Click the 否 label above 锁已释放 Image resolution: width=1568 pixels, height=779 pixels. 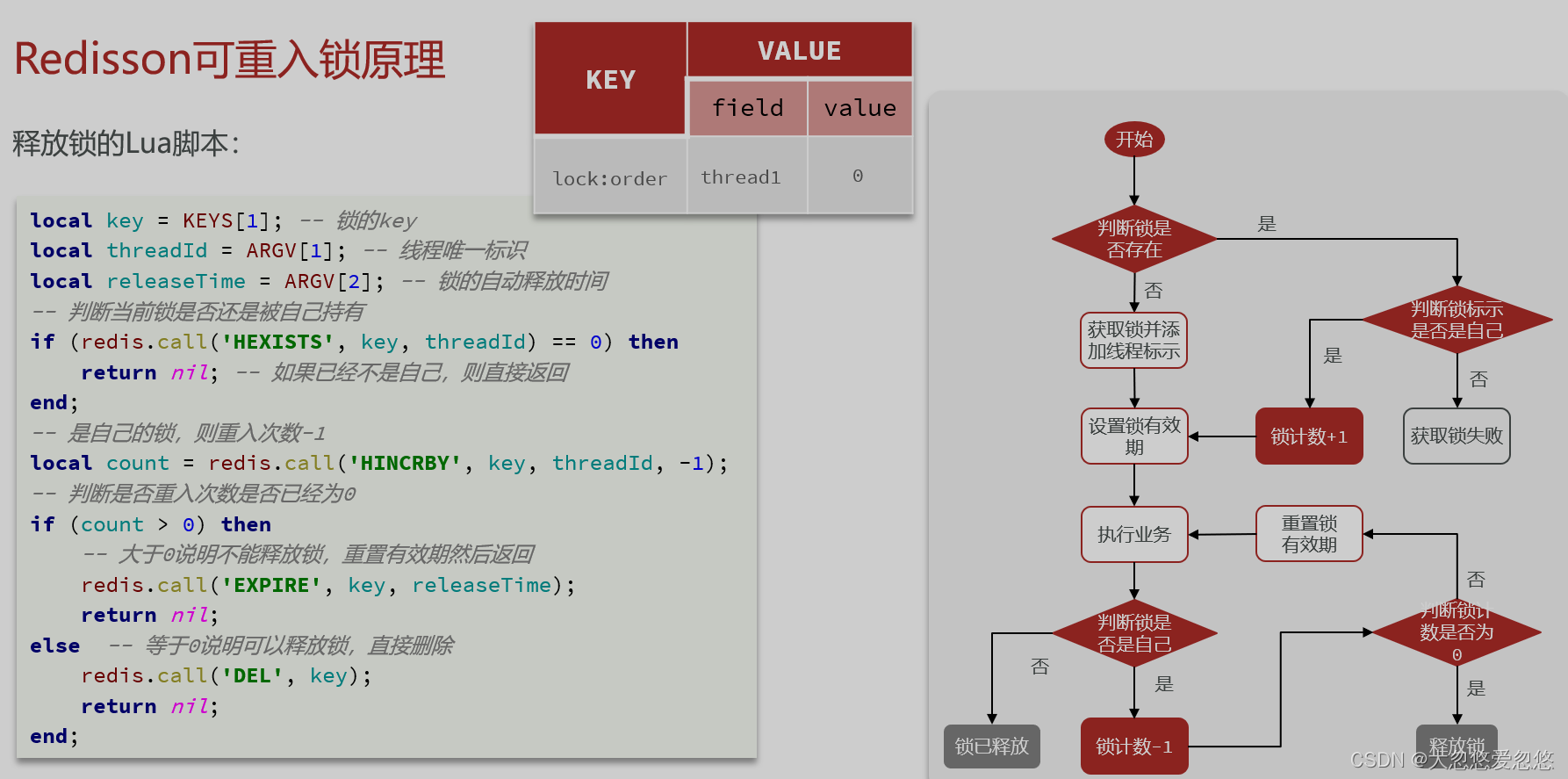[1040, 667]
